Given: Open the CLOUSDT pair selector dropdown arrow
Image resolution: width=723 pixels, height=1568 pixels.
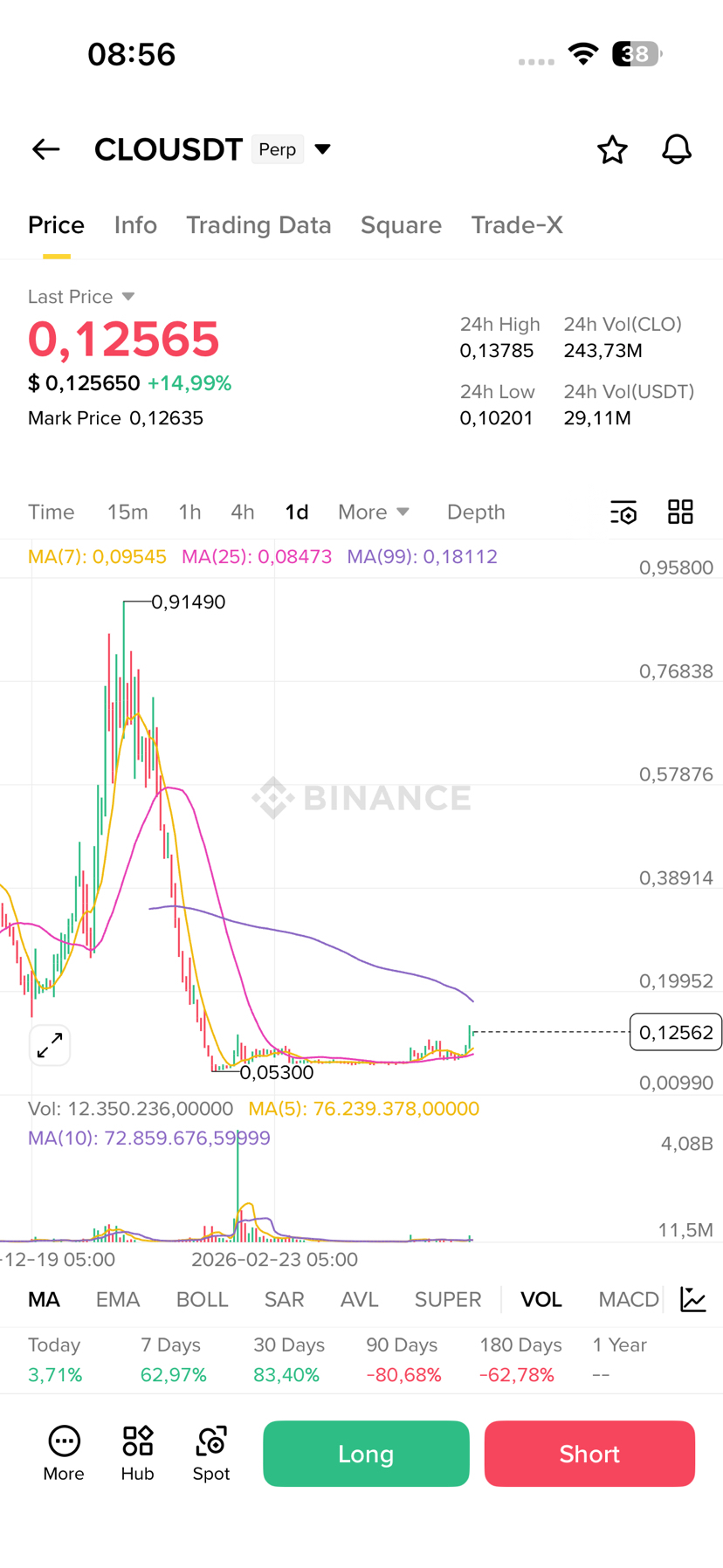Looking at the screenshot, I should pos(322,149).
